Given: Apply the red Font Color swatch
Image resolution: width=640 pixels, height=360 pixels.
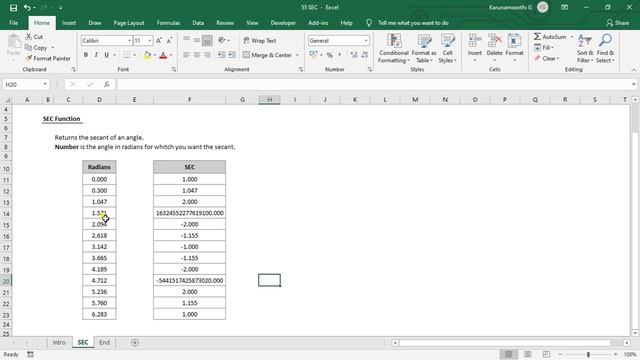Looking at the screenshot, I should pos(163,55).
